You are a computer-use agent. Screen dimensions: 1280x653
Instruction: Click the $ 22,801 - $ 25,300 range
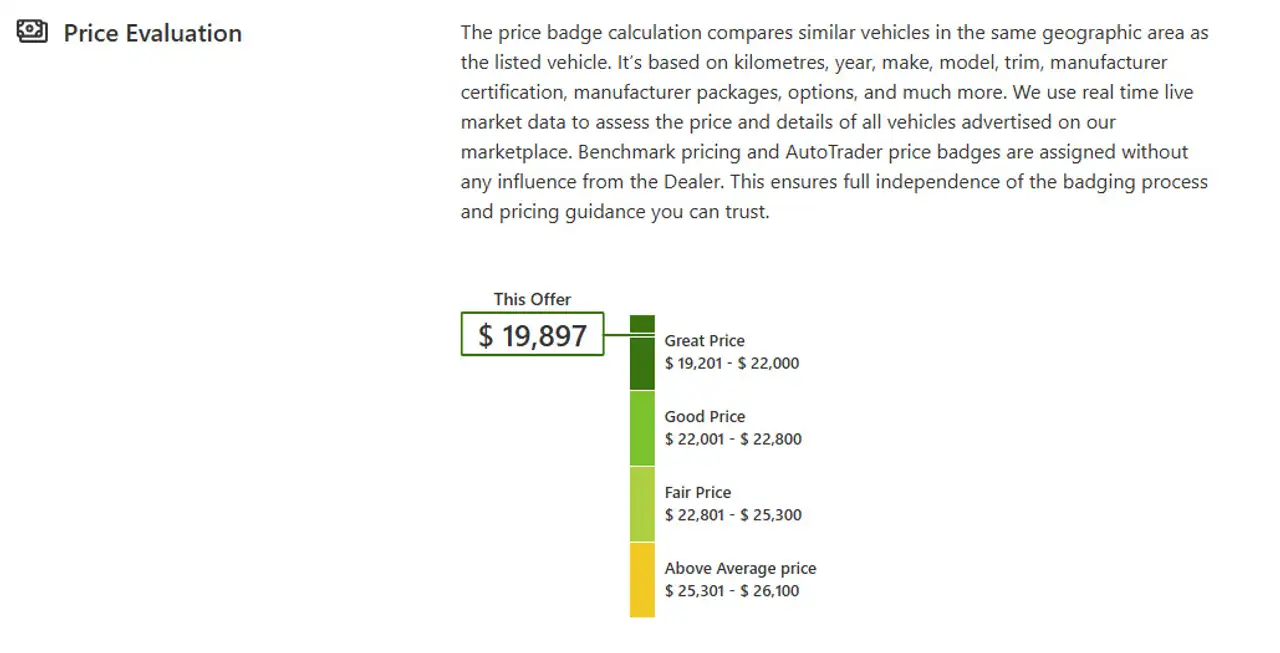point(733,515)
